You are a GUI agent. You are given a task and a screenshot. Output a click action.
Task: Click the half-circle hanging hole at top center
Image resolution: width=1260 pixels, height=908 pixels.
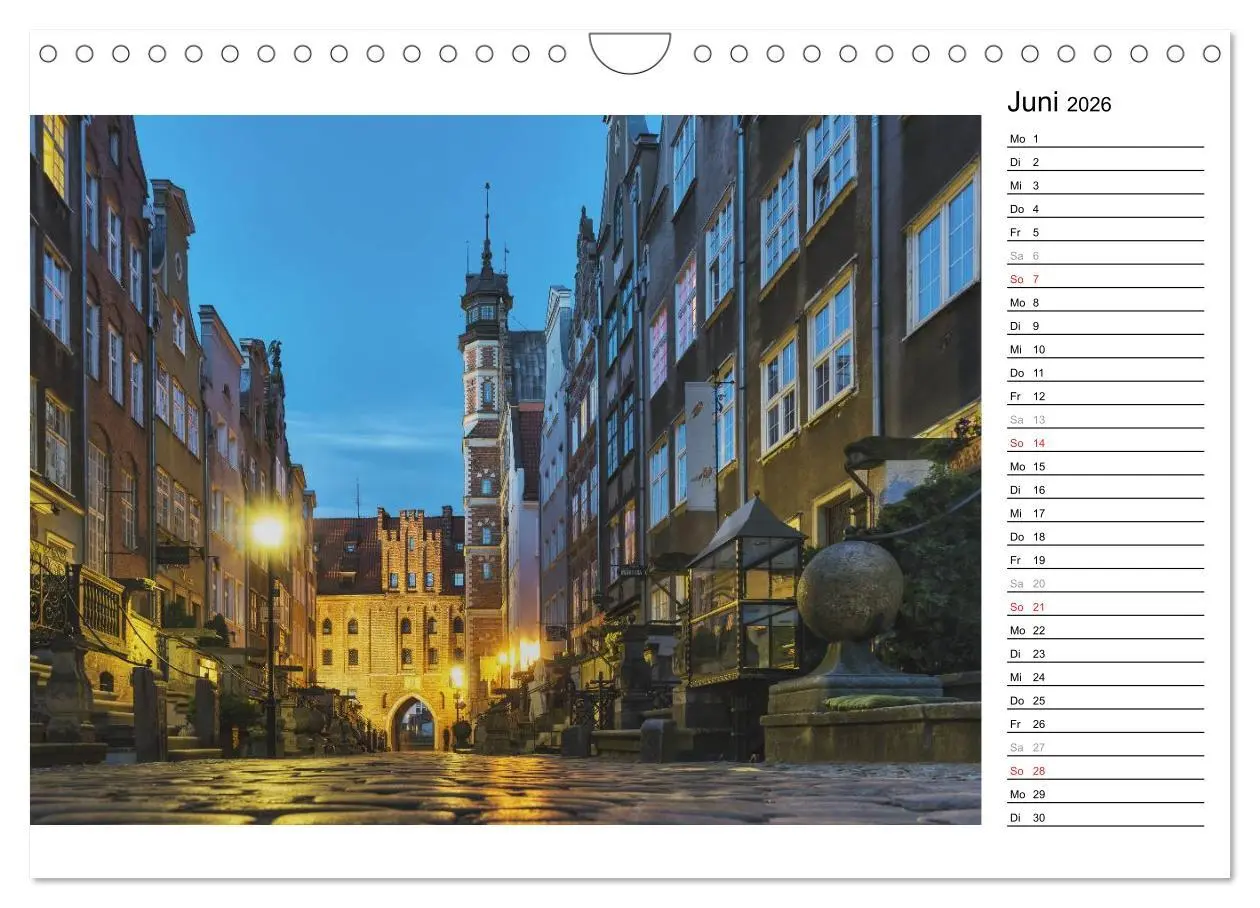pos(629,52)
